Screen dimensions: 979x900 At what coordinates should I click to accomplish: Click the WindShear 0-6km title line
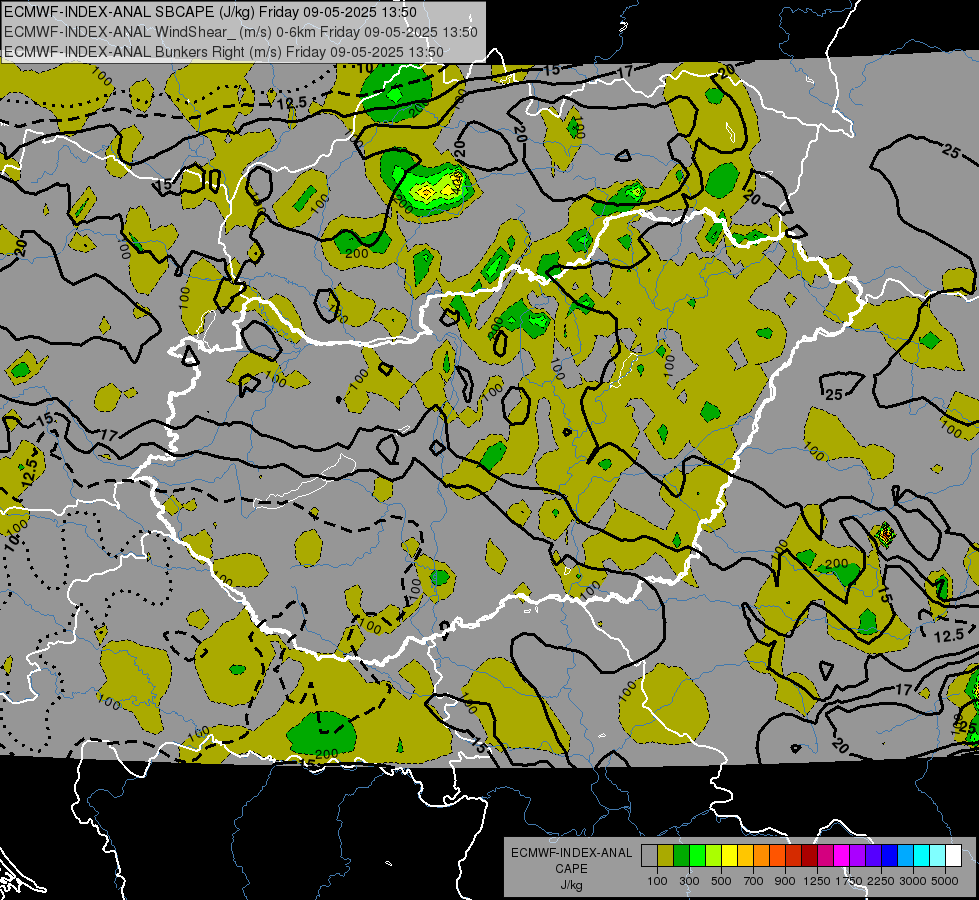(x=241, y=32)
